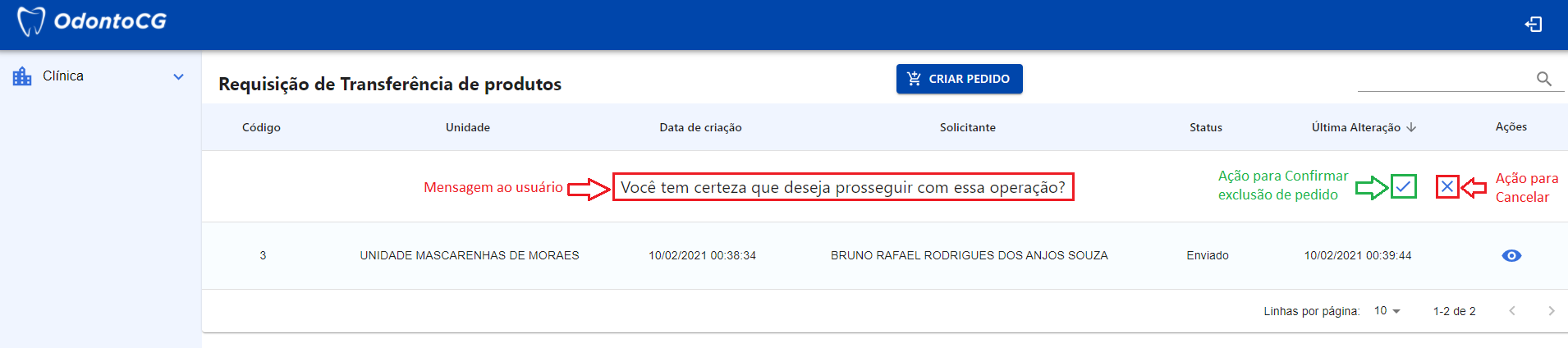Sort table by Unidade column header
The image size is (1568, 348).
click(x=468, y=127)
